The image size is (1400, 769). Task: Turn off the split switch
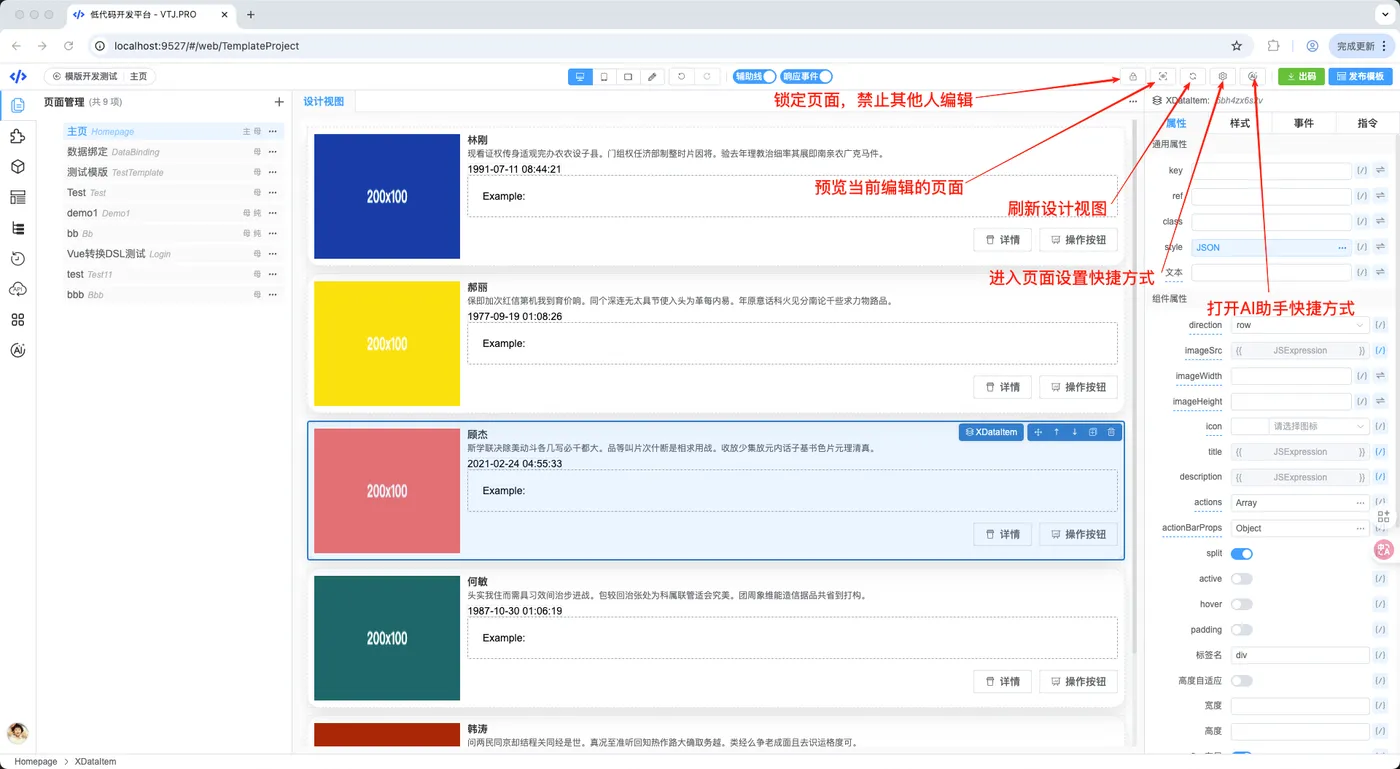pos(1241,554)
